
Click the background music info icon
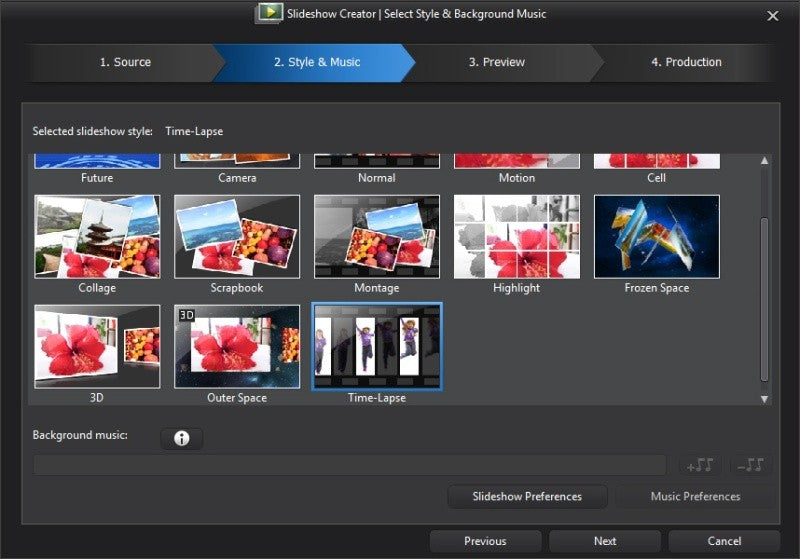(182, 438)
